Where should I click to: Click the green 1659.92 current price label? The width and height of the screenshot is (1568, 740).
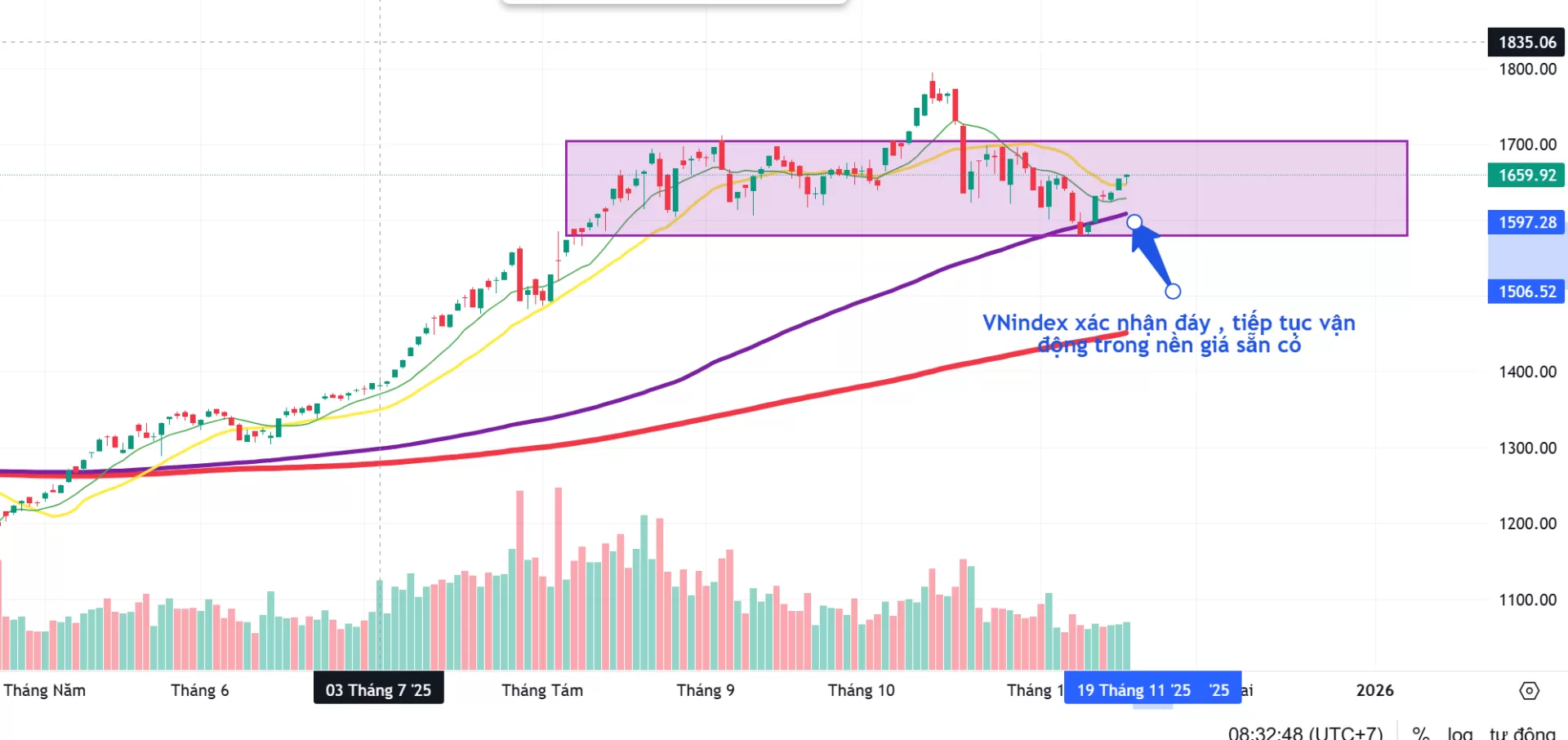click(x=1526, y=176)
